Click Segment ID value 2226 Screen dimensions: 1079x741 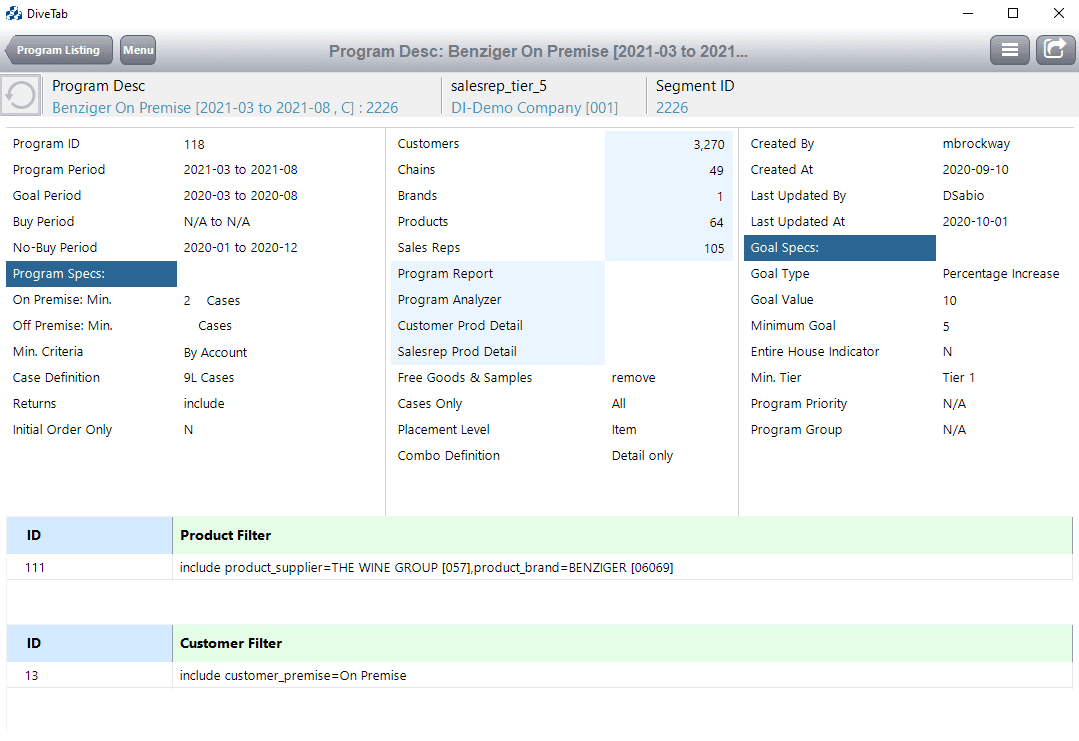click(672, 108)
